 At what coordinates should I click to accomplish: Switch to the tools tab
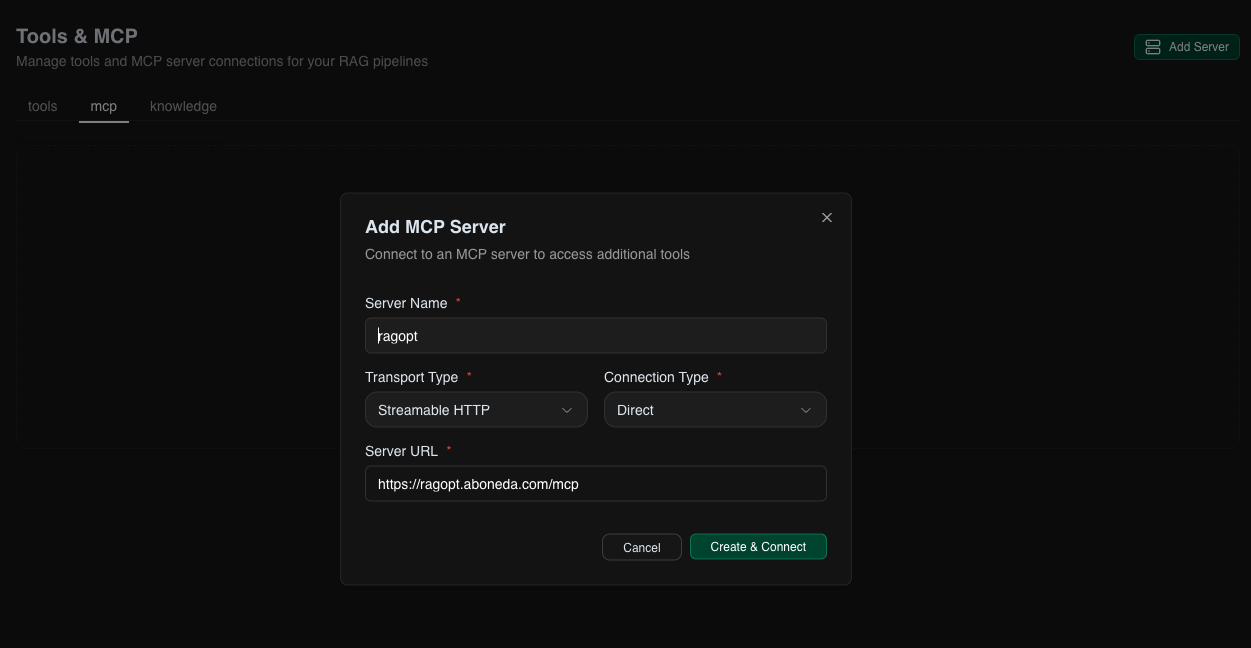42,106
